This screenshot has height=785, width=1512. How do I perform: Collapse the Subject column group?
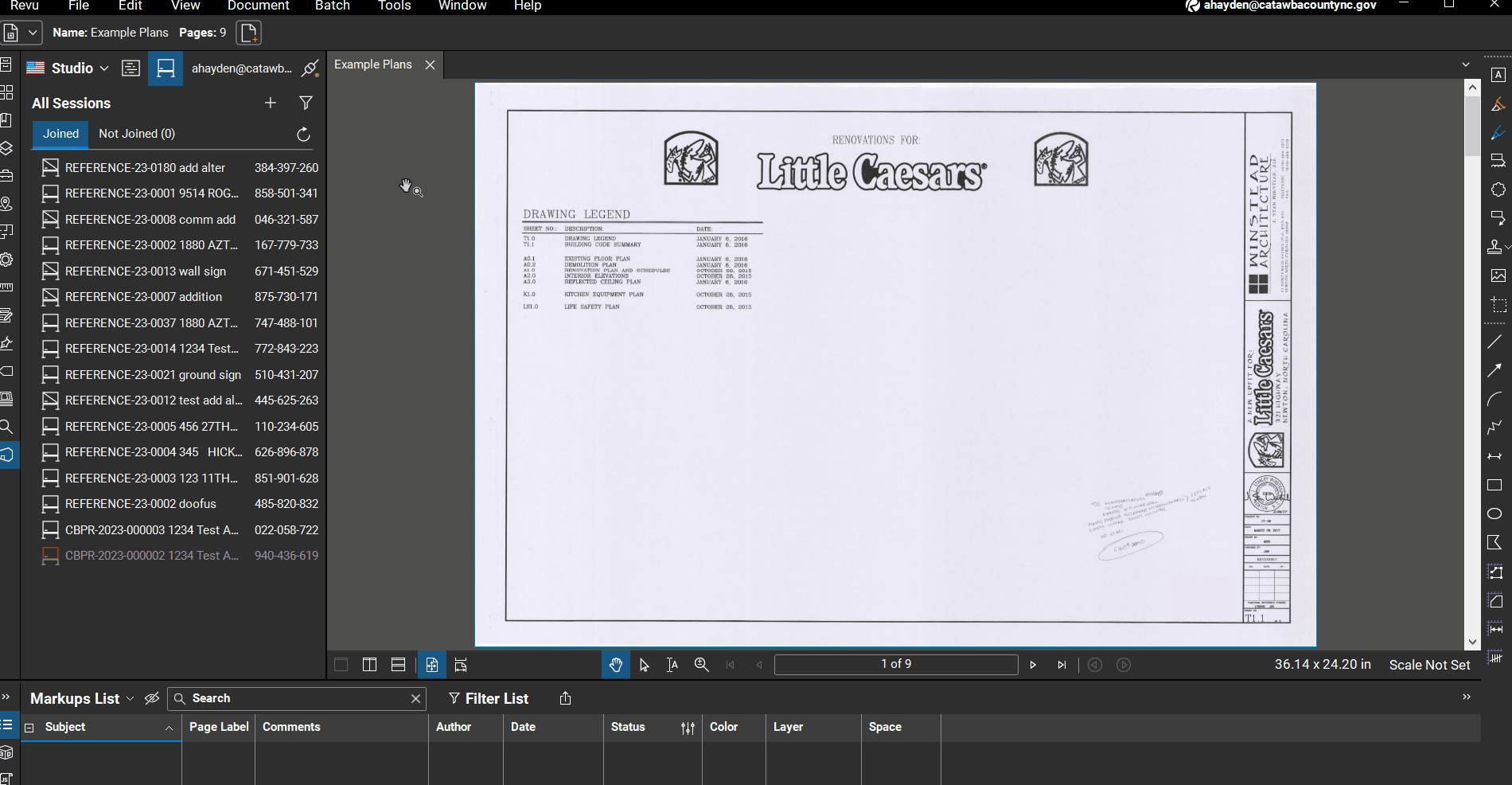tap(29, 728)
